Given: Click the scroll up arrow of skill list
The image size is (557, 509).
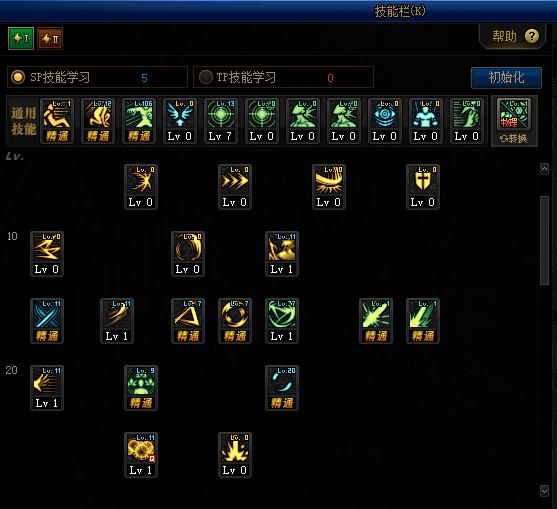Looking at the screenshot, I should (x=544, y=169).
